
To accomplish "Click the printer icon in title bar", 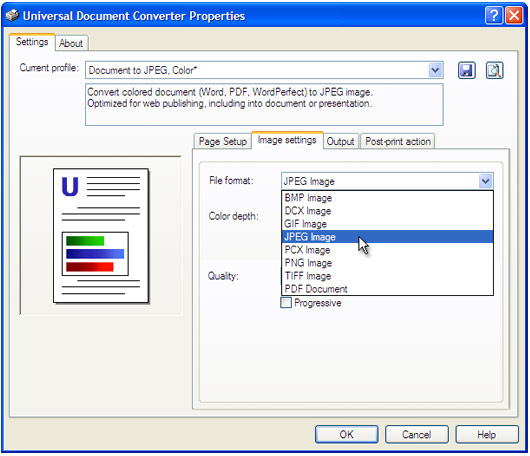I will (12, 16).
